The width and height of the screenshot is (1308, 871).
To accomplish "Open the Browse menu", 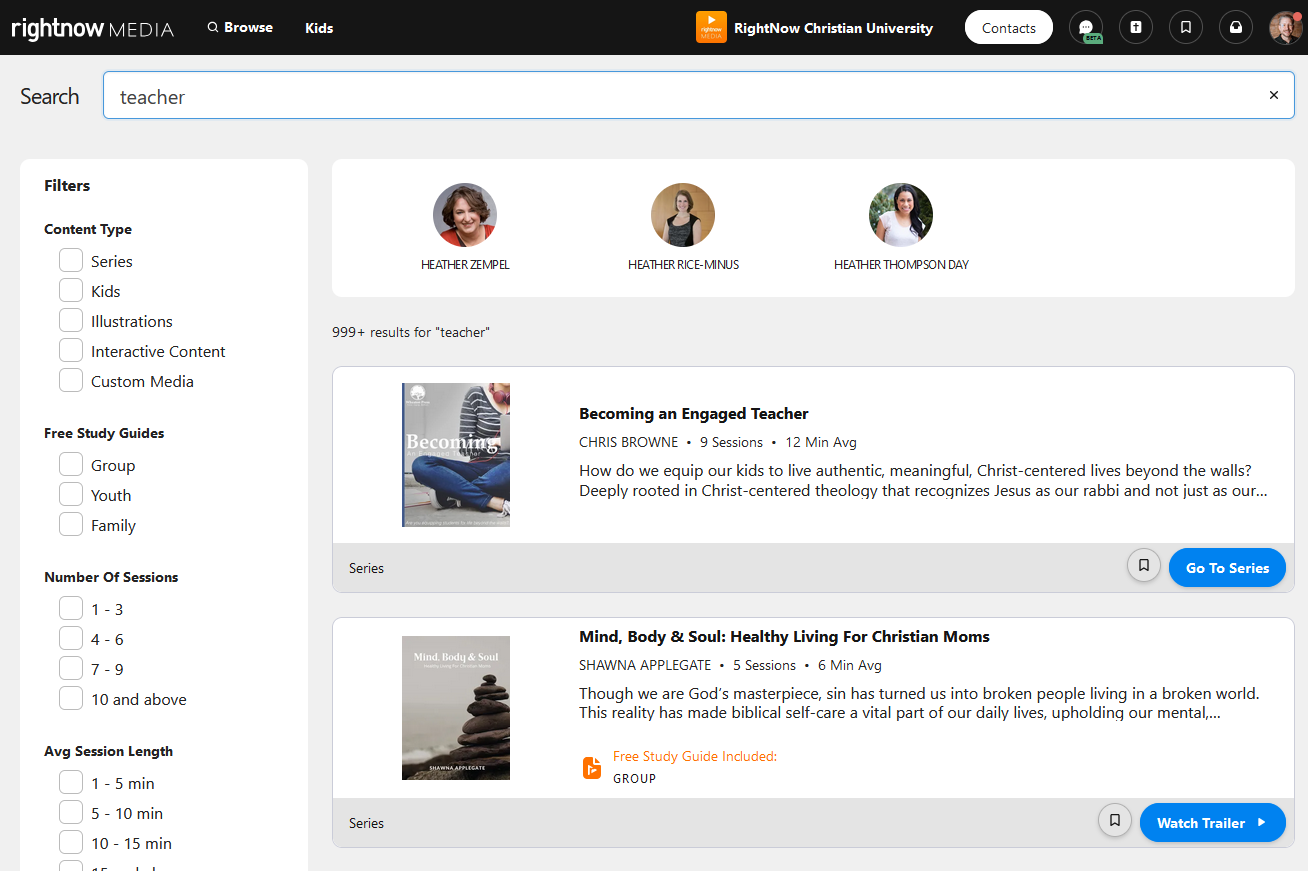I will 240,28.
